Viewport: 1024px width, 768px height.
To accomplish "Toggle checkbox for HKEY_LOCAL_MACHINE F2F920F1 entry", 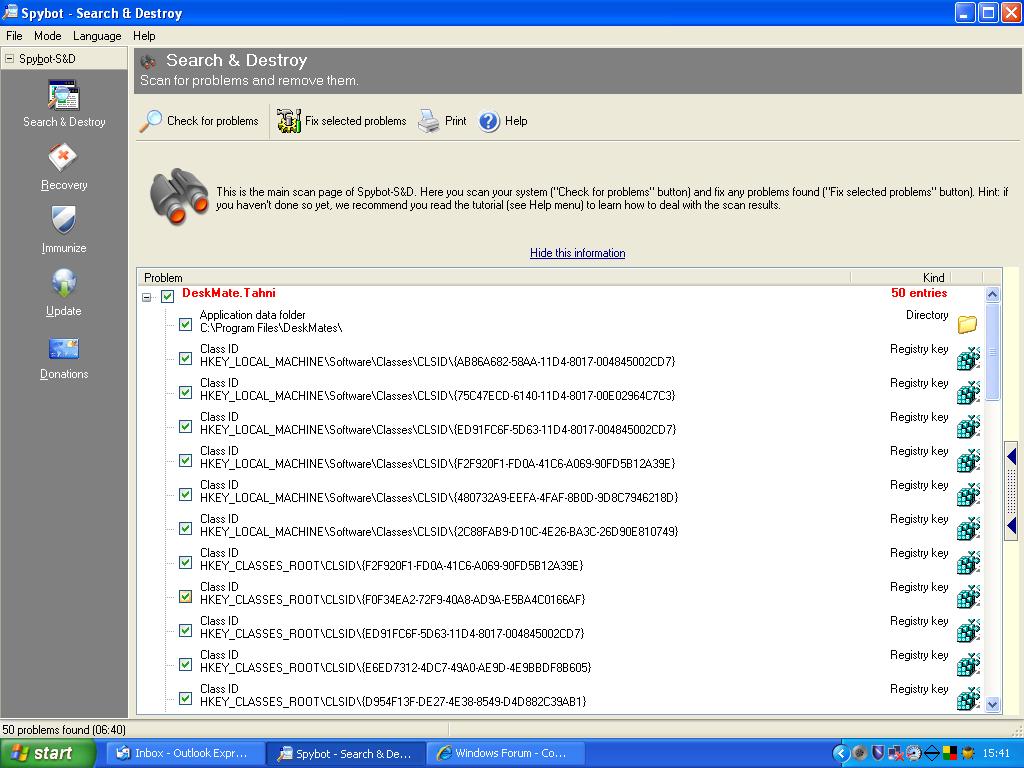I will tap(185, 460).
